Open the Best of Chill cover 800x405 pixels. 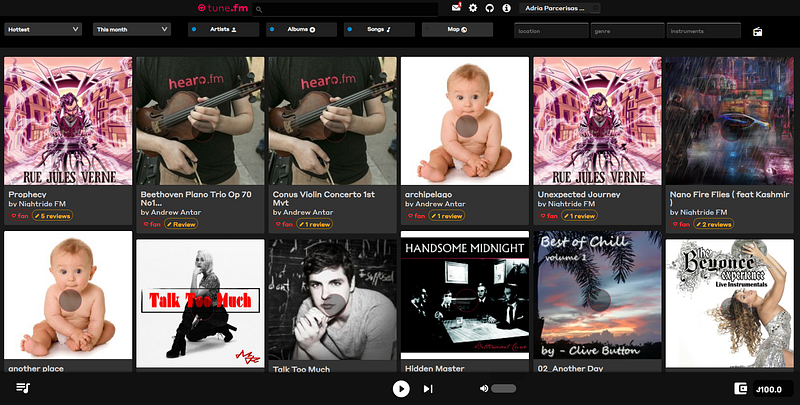(x=597, y=295)
